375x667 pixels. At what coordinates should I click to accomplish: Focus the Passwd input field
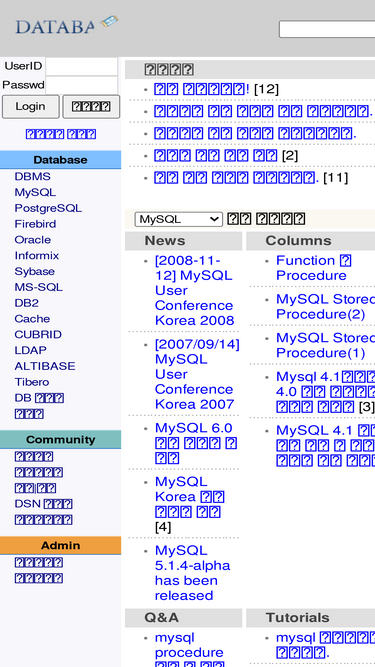click(82, 85)
